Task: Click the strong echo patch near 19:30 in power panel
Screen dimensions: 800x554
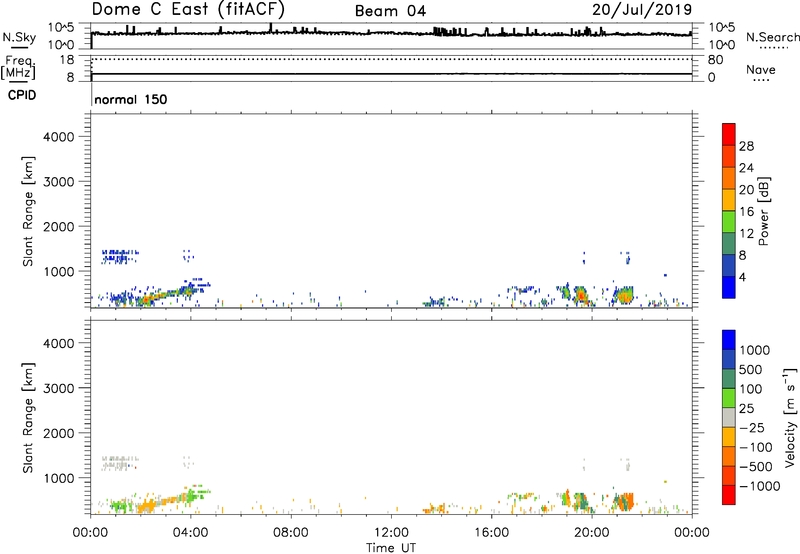Action: 581,295
